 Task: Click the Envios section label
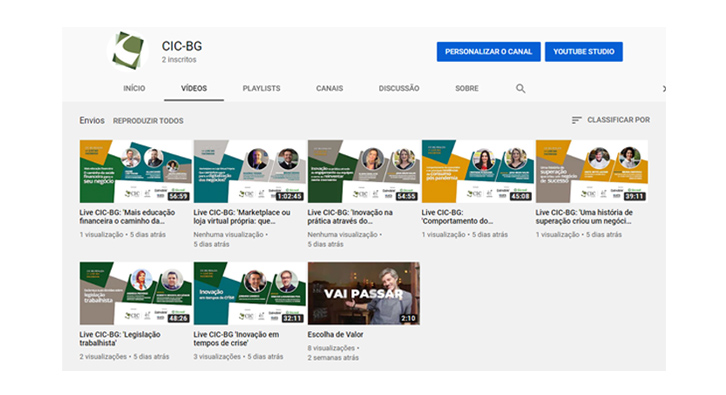pyautogui.click(x=92, y=120)
